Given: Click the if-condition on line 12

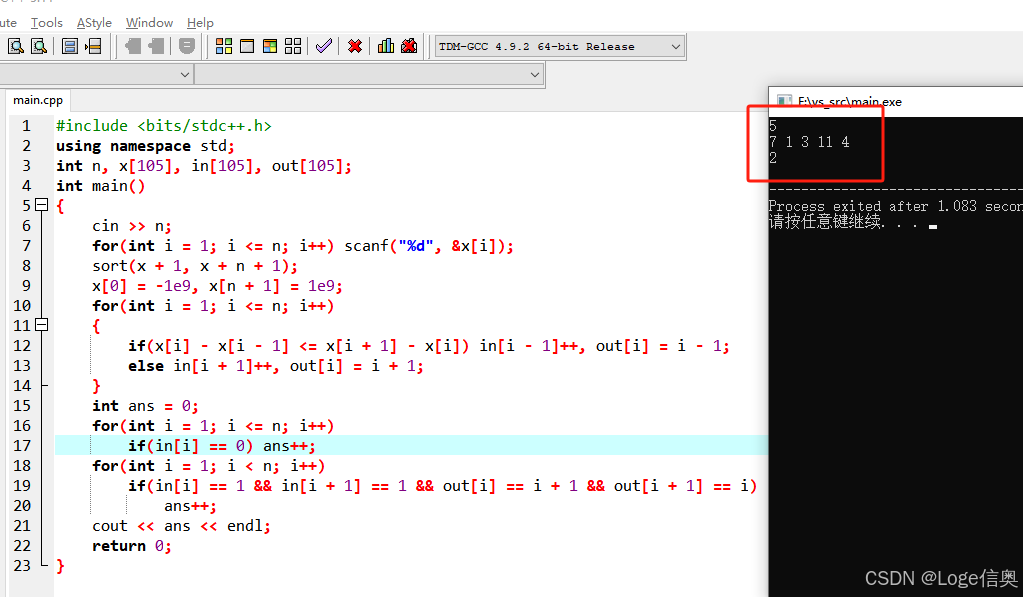Looking at the screenshot, I should point(299,346).
